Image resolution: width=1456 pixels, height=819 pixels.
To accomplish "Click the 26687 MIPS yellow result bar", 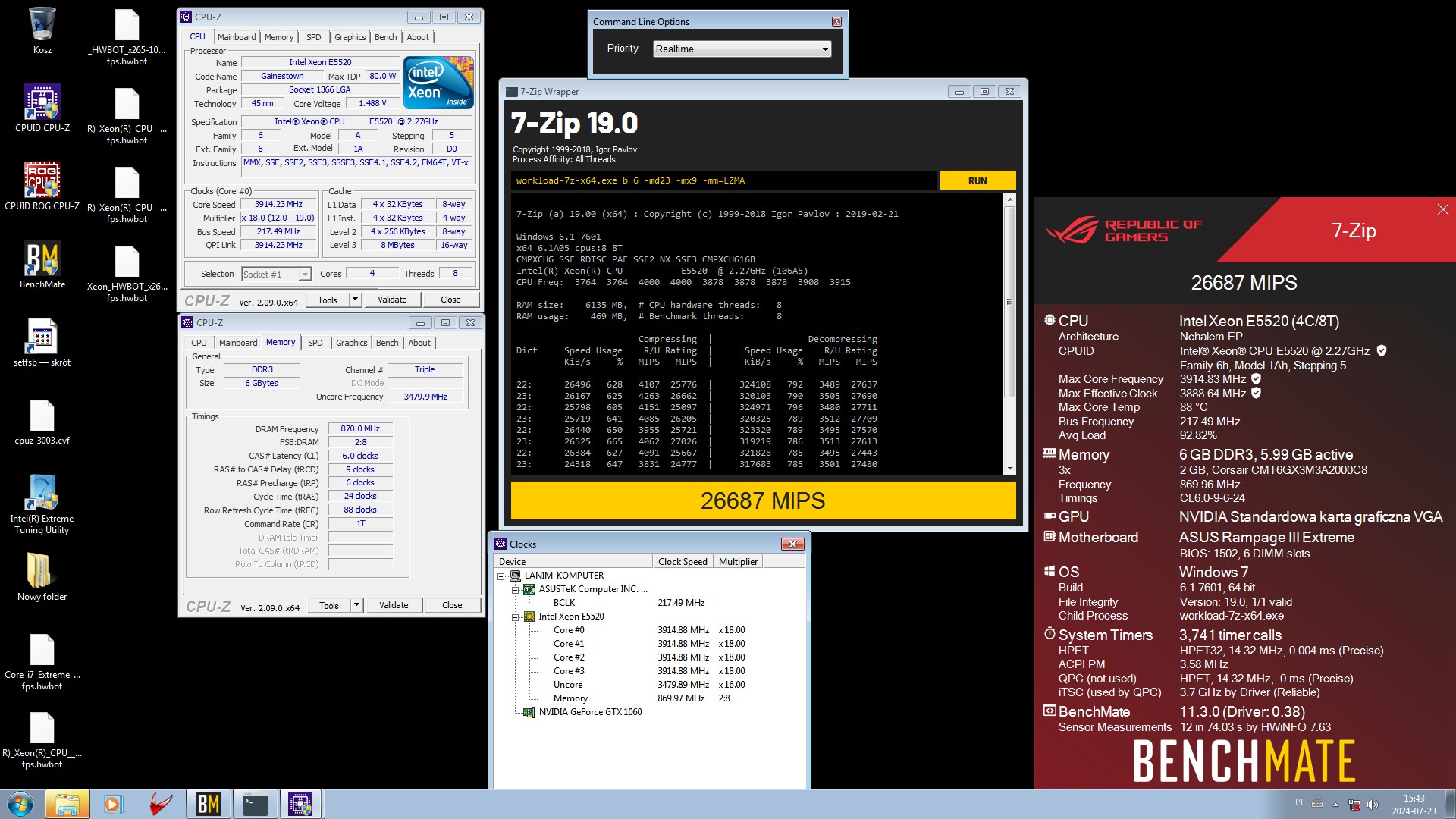I will point(763,500).
